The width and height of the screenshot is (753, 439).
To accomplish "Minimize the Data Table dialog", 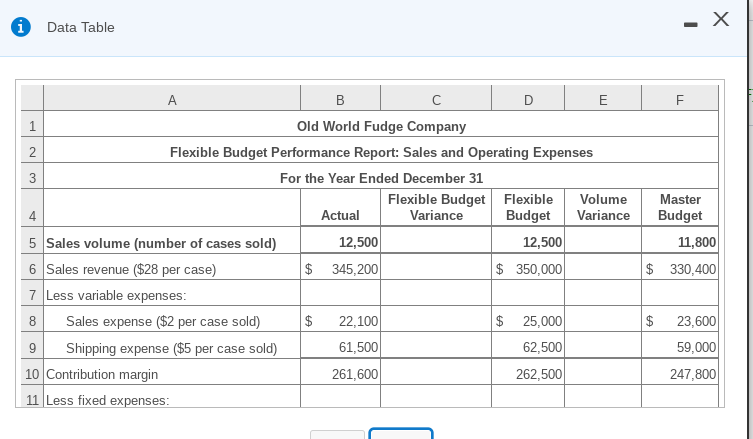I will (691, 24).
